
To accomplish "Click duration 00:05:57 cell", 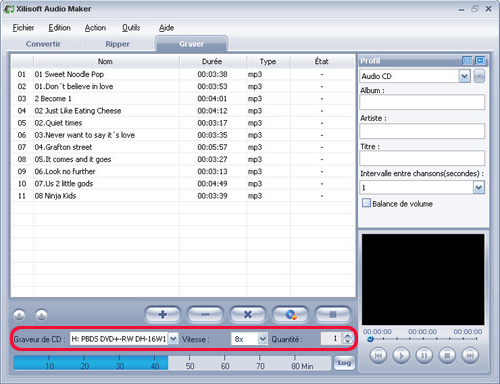I will pyautogui.click(x=212, y=147).
